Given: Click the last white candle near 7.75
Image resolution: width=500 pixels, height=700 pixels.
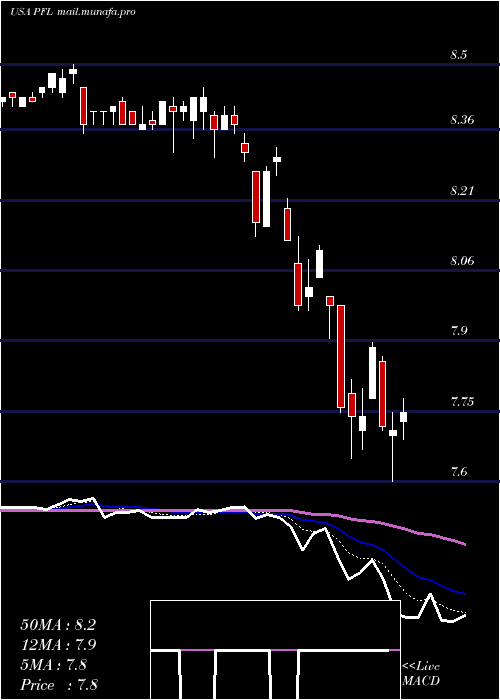Looking at the screenshot, I should pos(404,417).
